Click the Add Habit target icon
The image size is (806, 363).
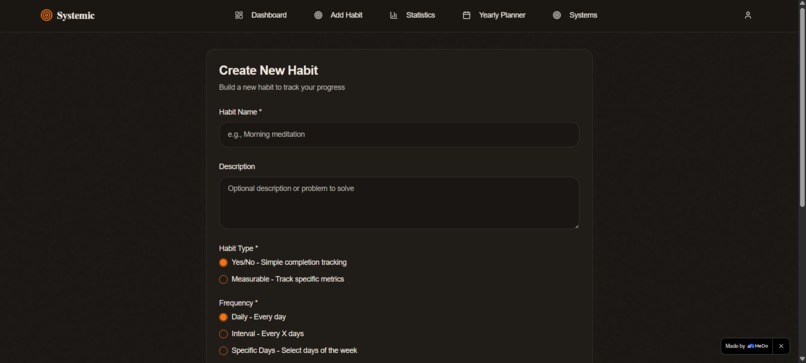tap(318, 15)
